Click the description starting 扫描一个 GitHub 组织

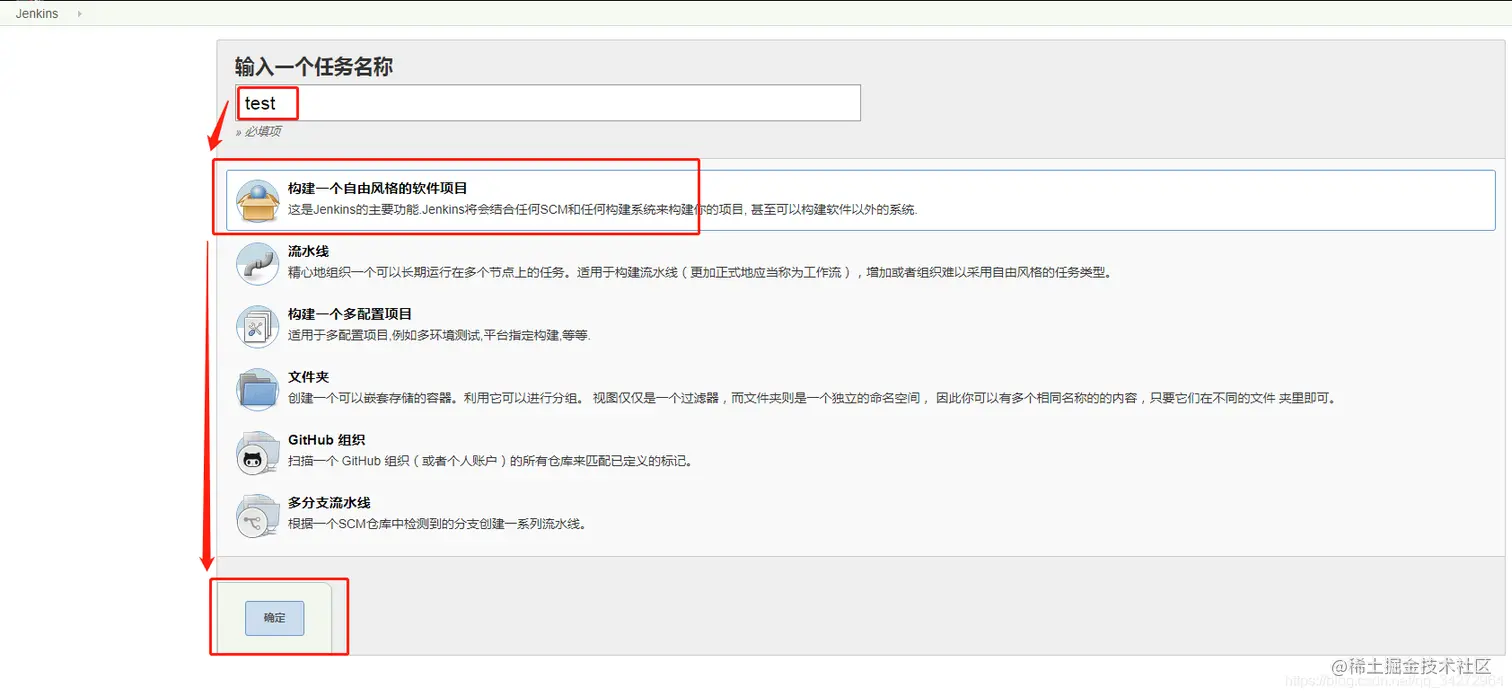[x=490, y=461]
